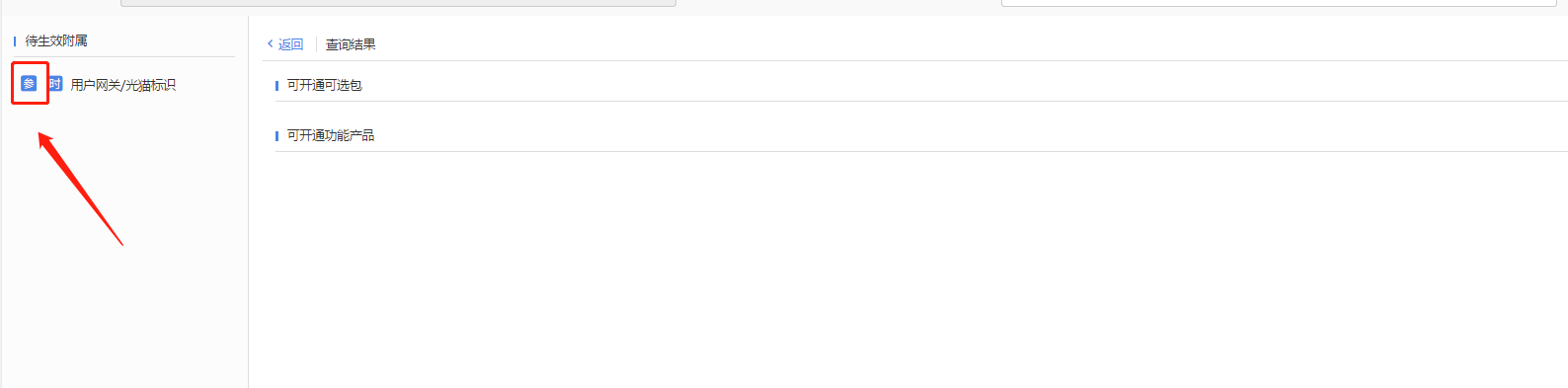Click the empty area below 可开通可选包
Screen dimensions: 1568x388
pos(921,112)
